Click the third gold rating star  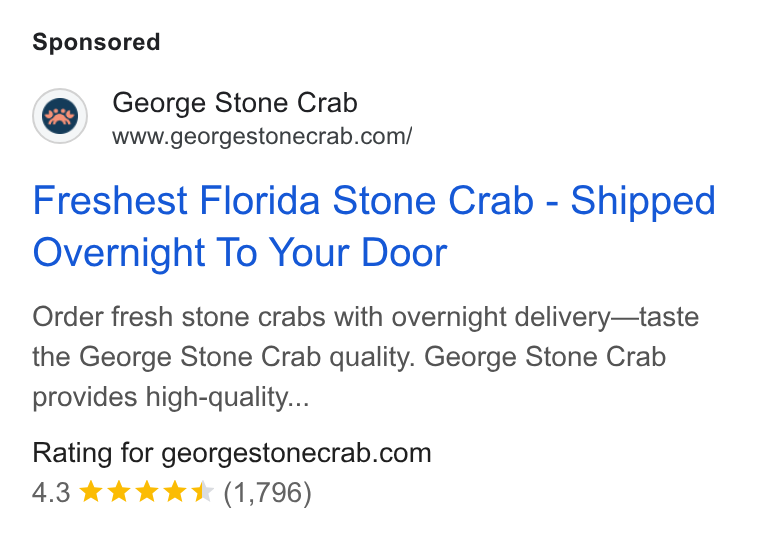click(146, 491)
